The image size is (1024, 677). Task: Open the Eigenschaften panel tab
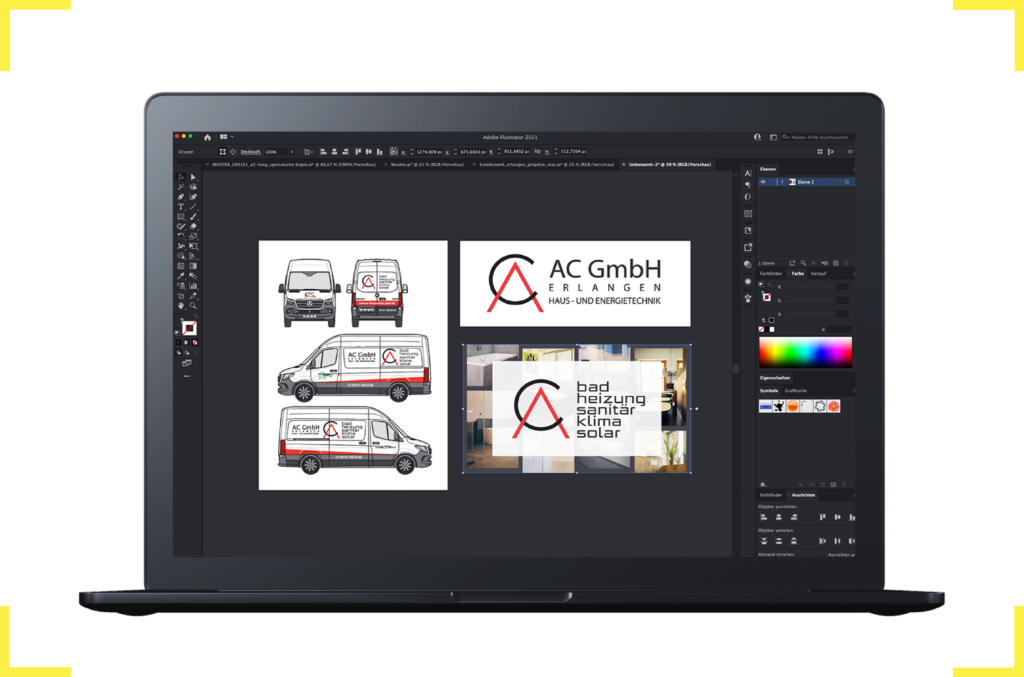click(775, 378)
